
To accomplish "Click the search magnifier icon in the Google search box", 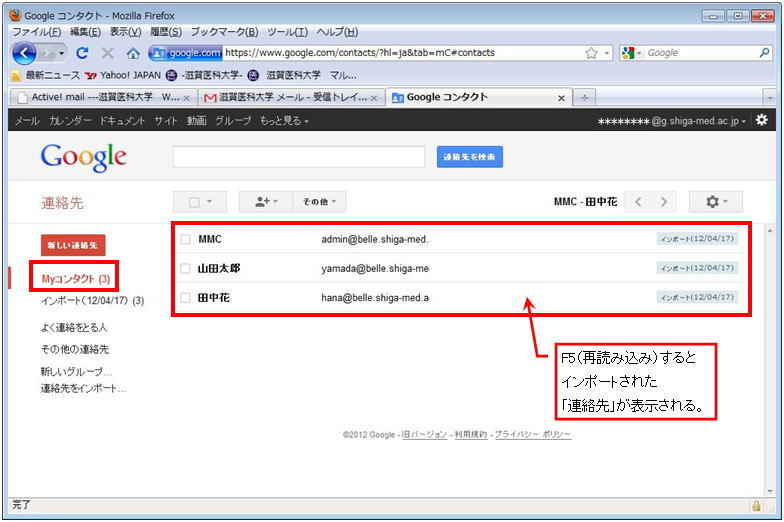I will click(764, 52).
